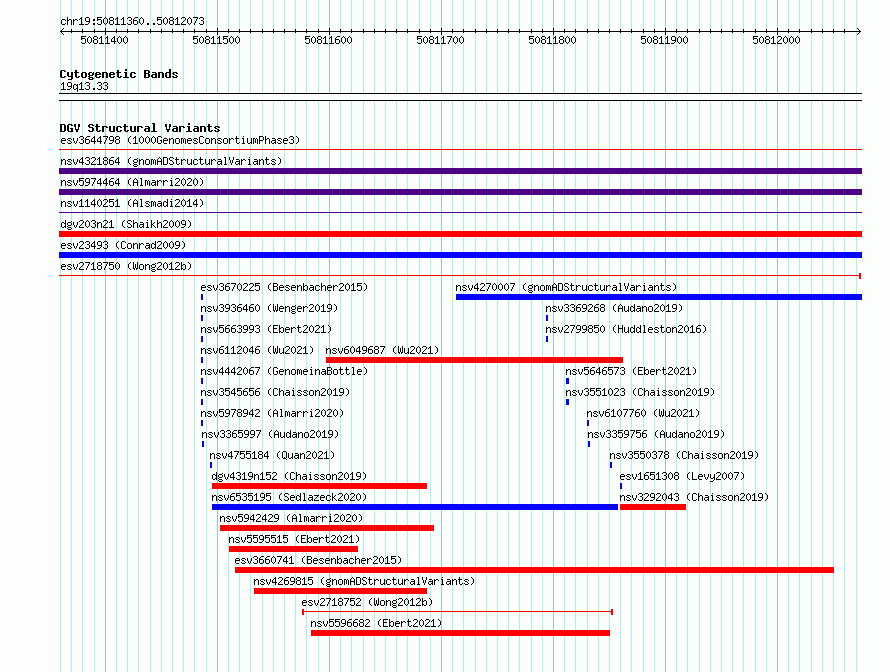
Task: Click nsv2799850 Huddleston2016 label
Action: coord(625,329)
